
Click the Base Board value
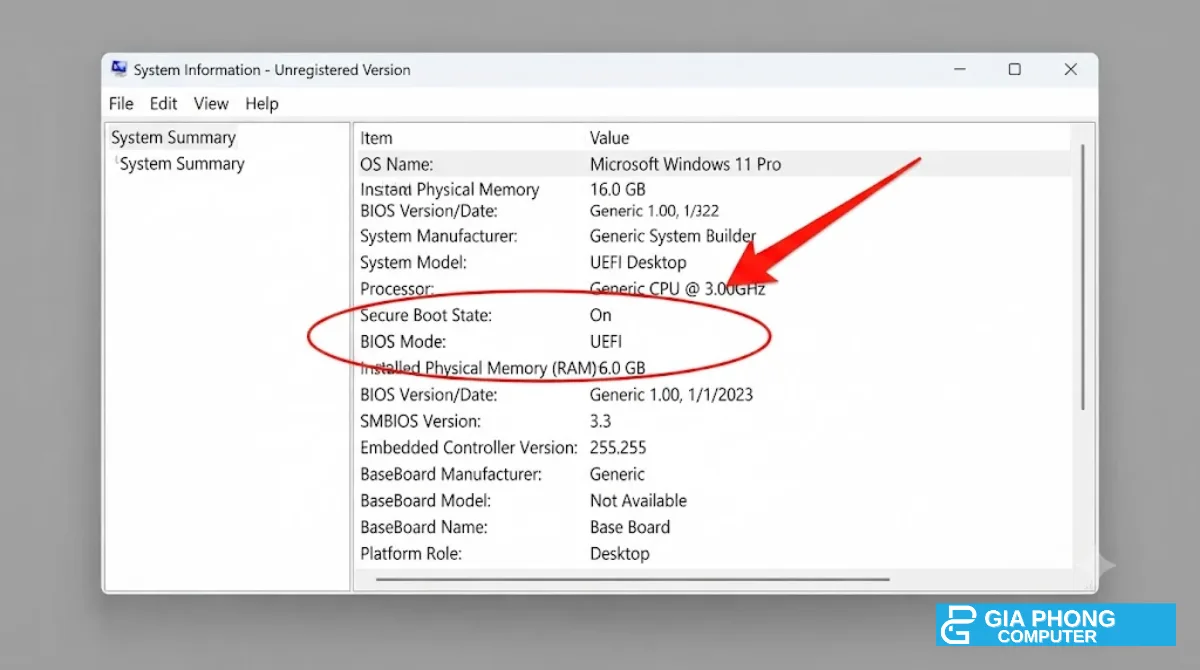click(630, 527)
